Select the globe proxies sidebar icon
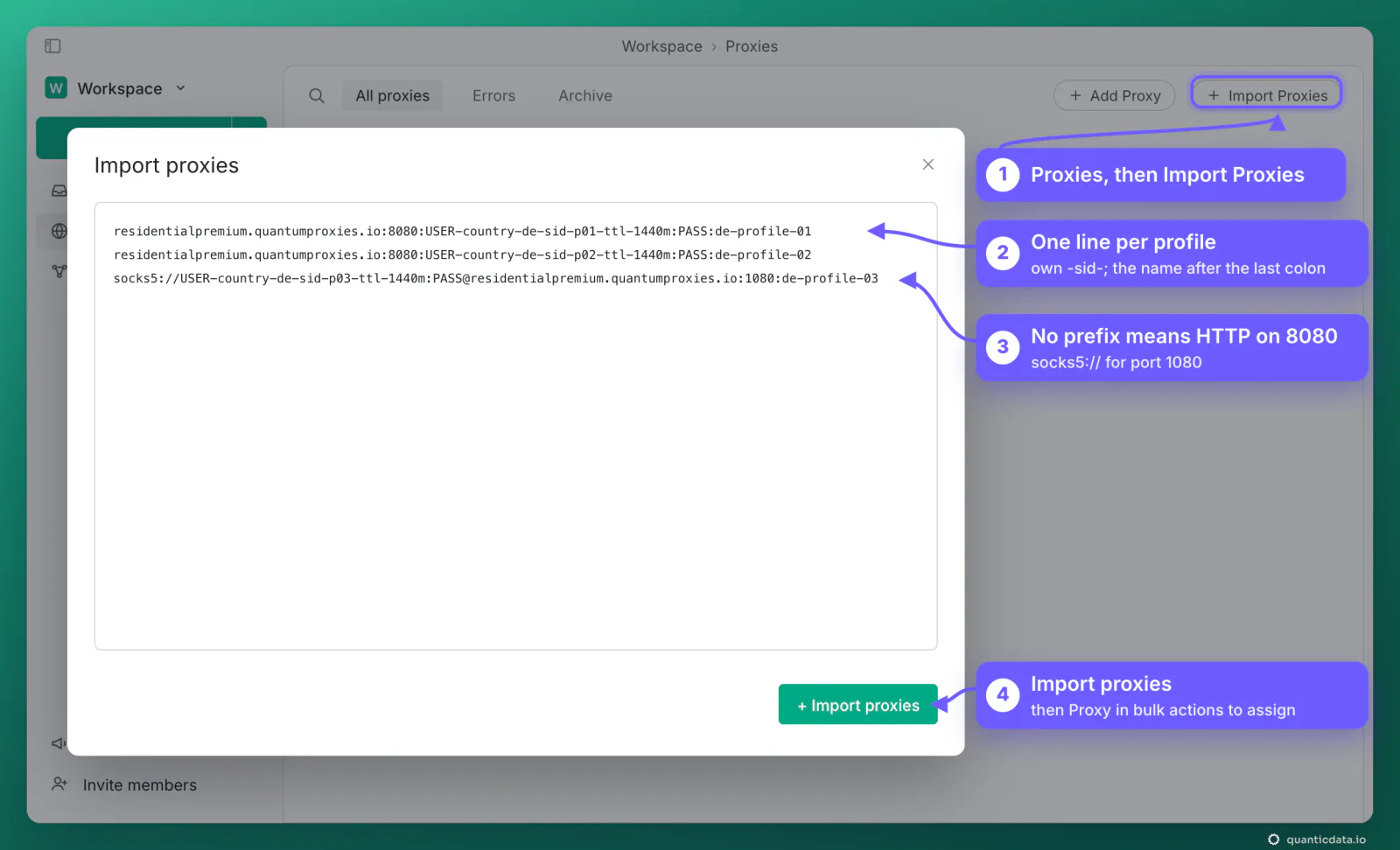The height and width of the screenshot is (850, 1400). point(59,231)
